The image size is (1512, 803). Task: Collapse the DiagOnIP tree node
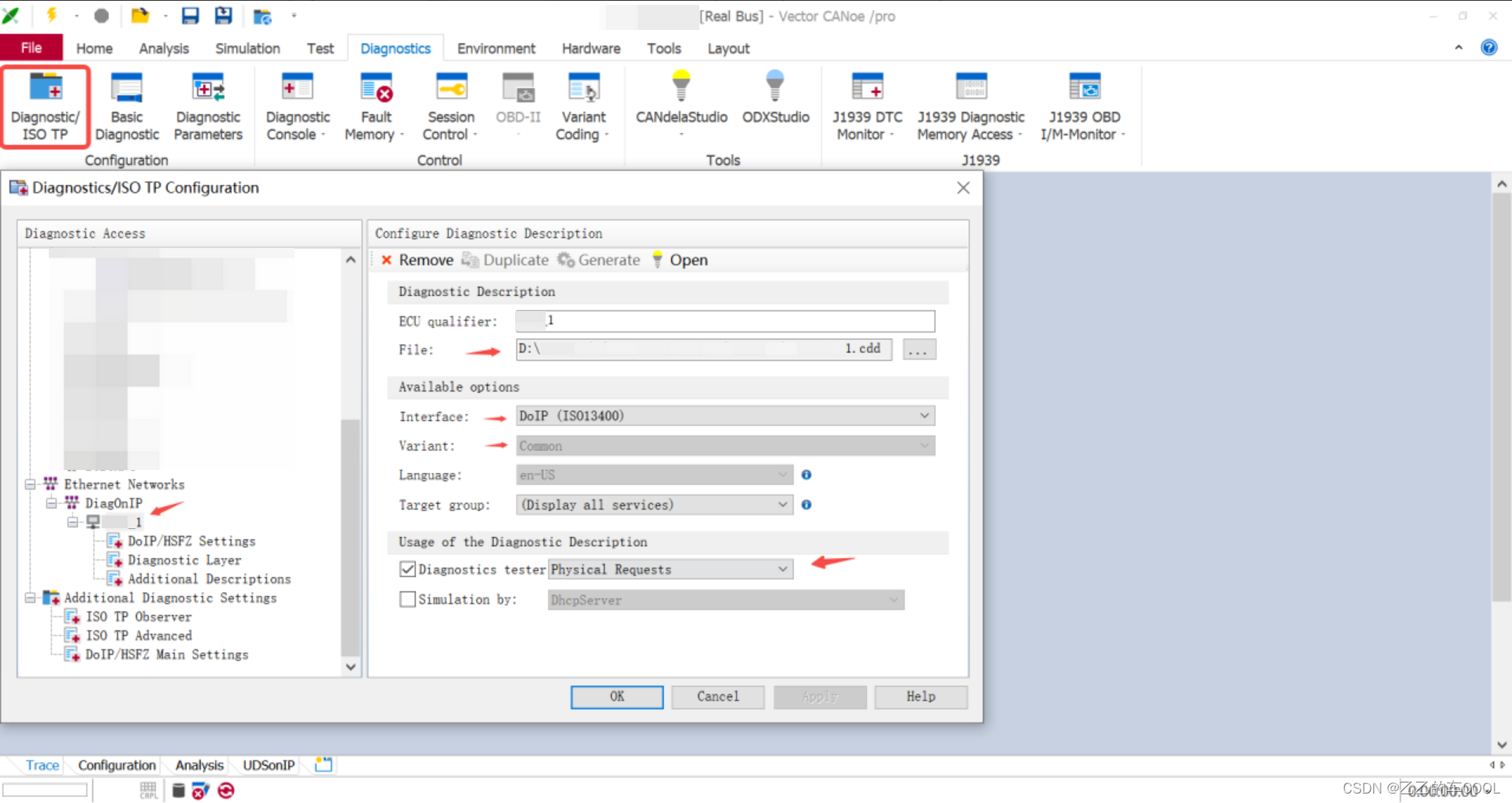51,503
